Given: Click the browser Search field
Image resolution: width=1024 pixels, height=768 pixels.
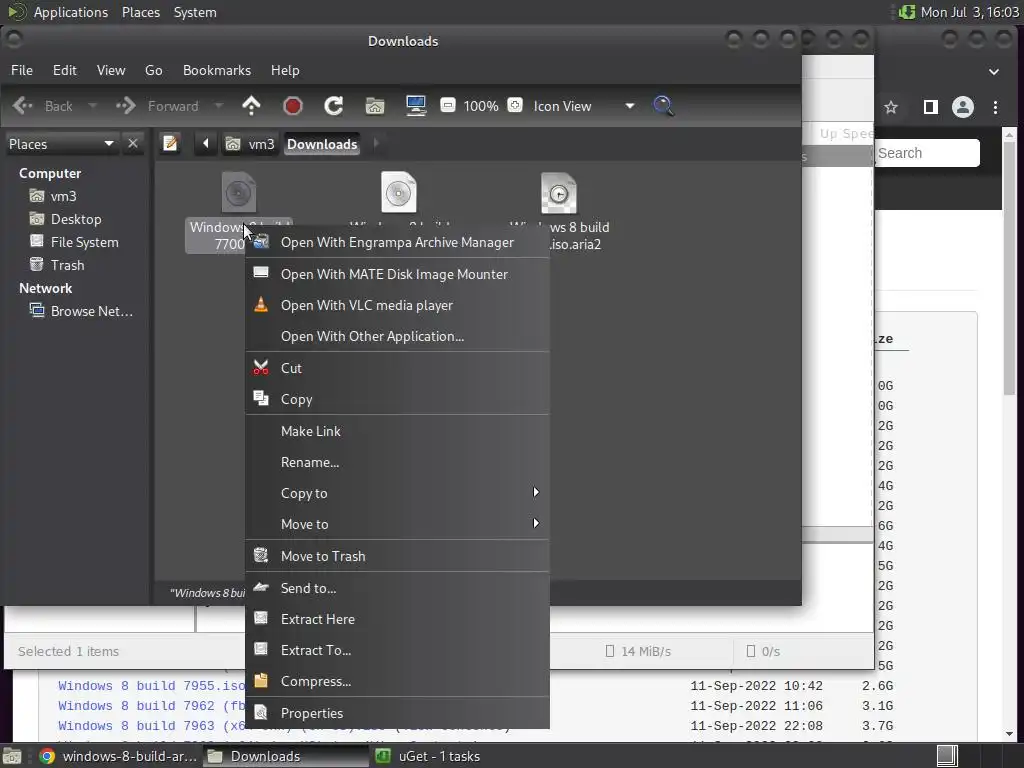Looking at the screenshot, I should click(927, 153).
